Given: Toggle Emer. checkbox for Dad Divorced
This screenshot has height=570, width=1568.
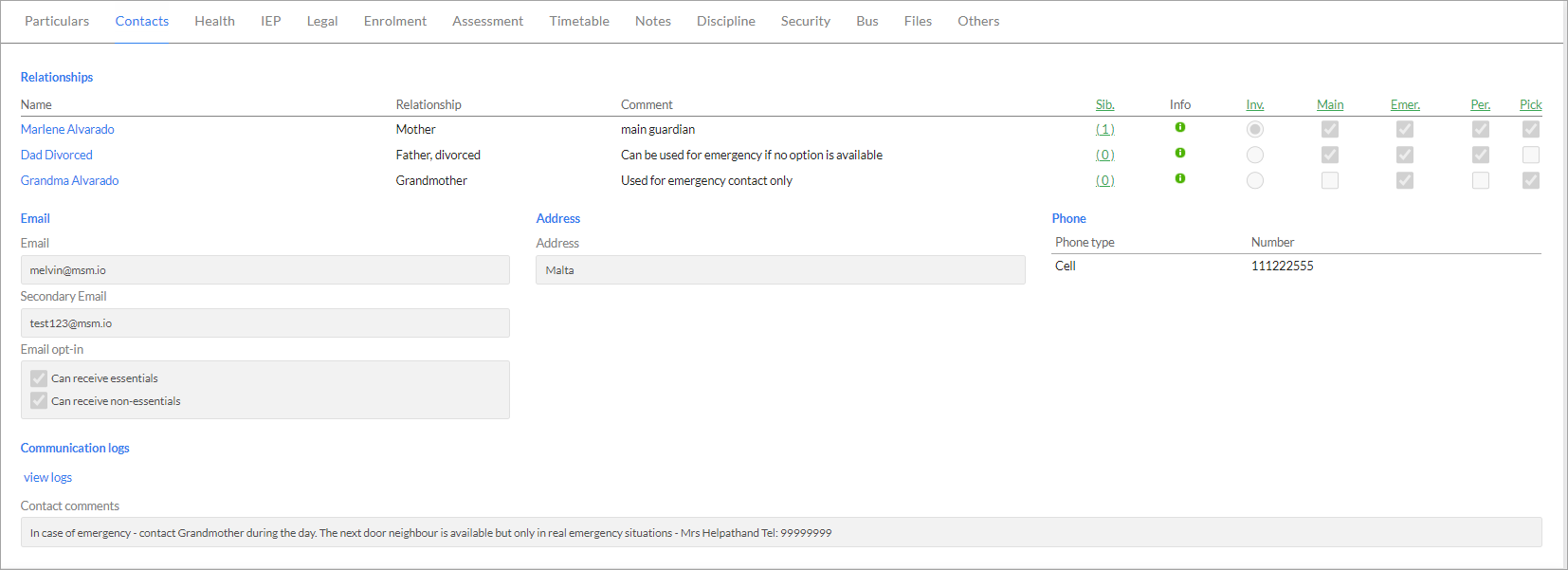Looking at the screenshot, I should click(1405, 155).
